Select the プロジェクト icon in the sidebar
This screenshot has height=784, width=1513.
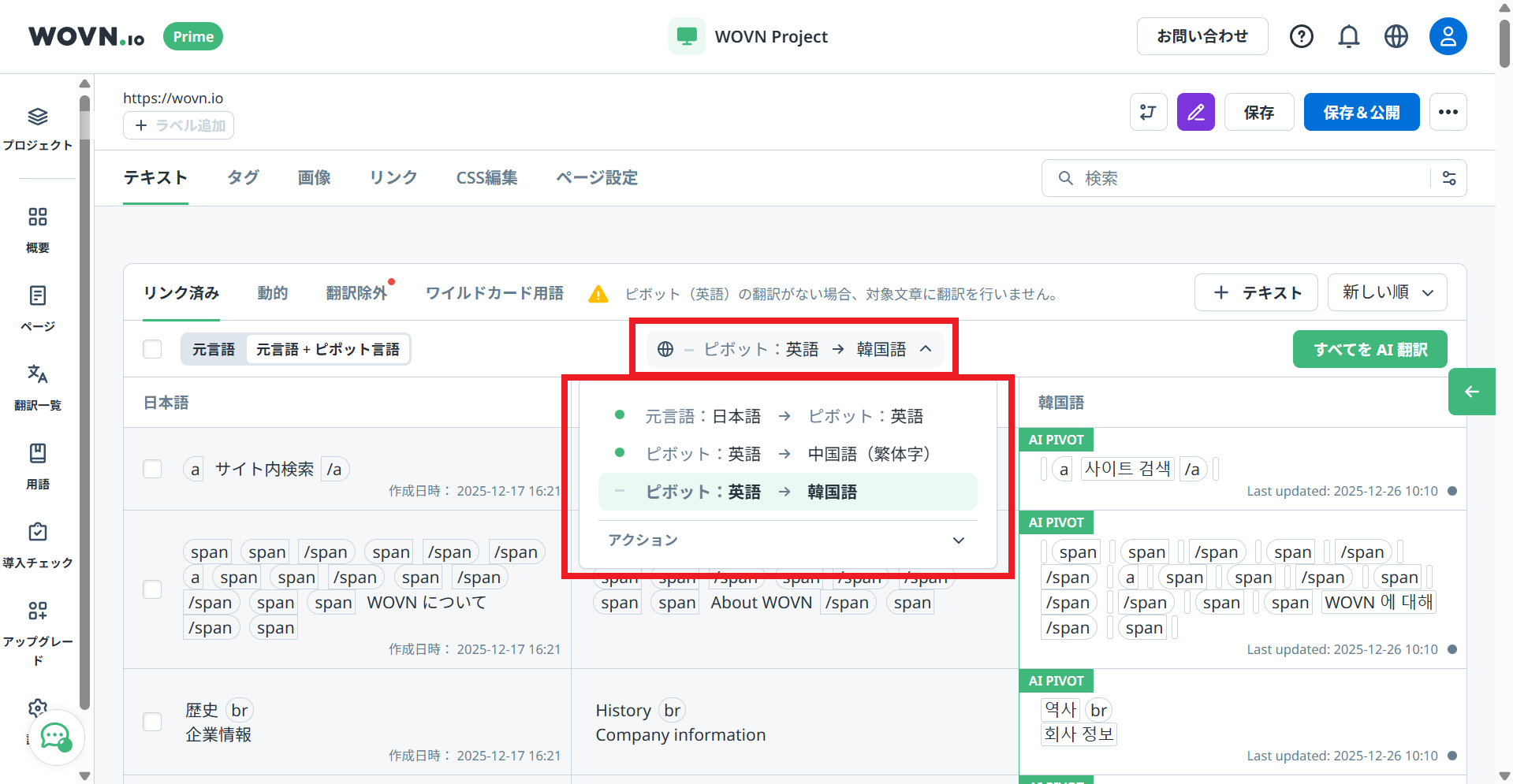pyautogui.click(x=37, y=128)
